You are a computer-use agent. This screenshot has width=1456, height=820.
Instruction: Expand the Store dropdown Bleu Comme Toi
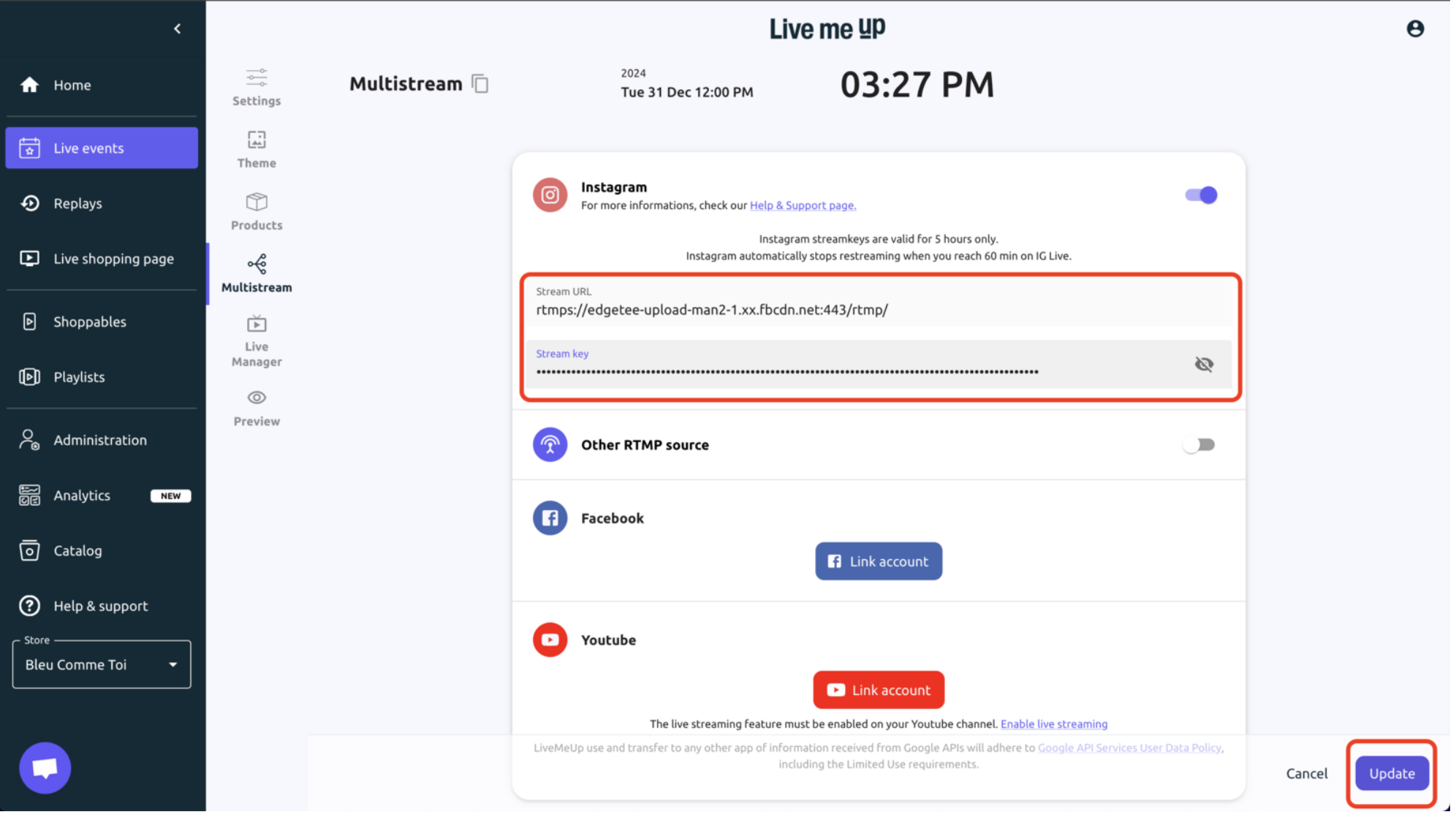click(x=102, y=664)
